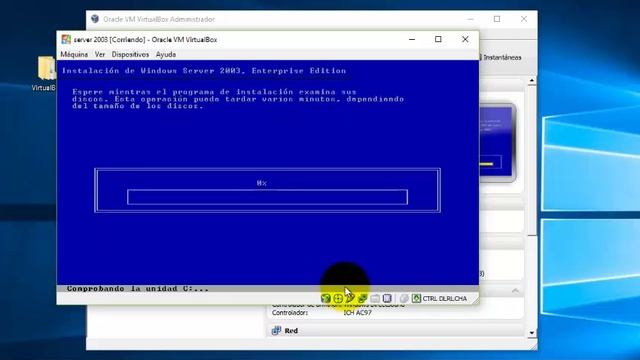The height and width of the screenshot is (360, 640).
Task: Click the Red network section icon
Action: [276, 331]
